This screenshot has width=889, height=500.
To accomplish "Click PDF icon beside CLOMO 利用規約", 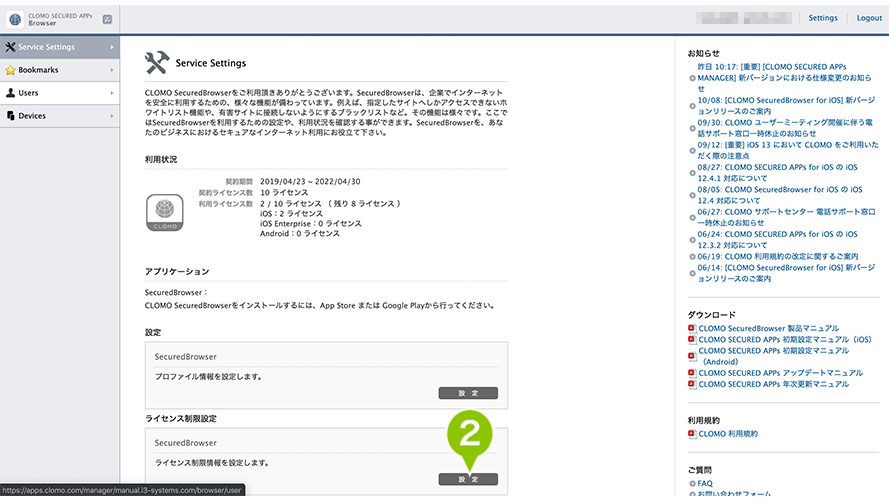I will (692, 434).
